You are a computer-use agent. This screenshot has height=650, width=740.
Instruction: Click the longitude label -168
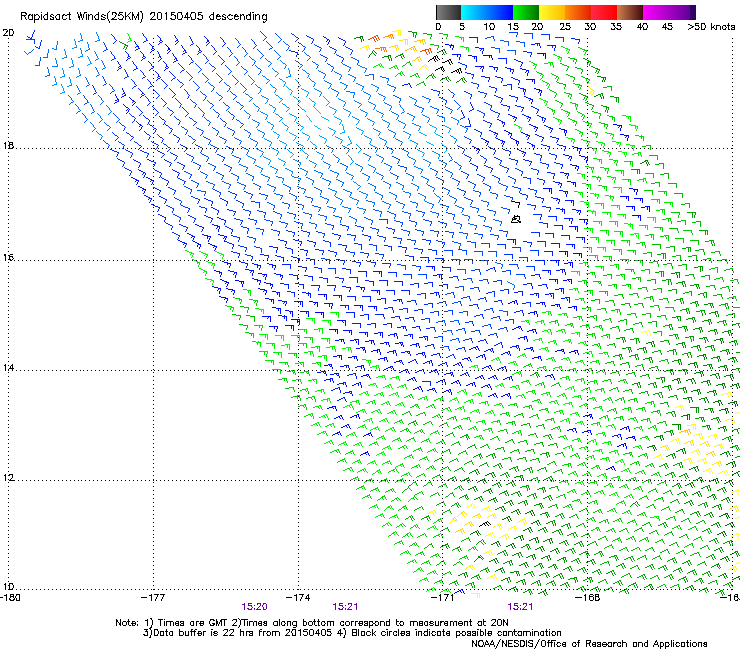click(588, 598)
